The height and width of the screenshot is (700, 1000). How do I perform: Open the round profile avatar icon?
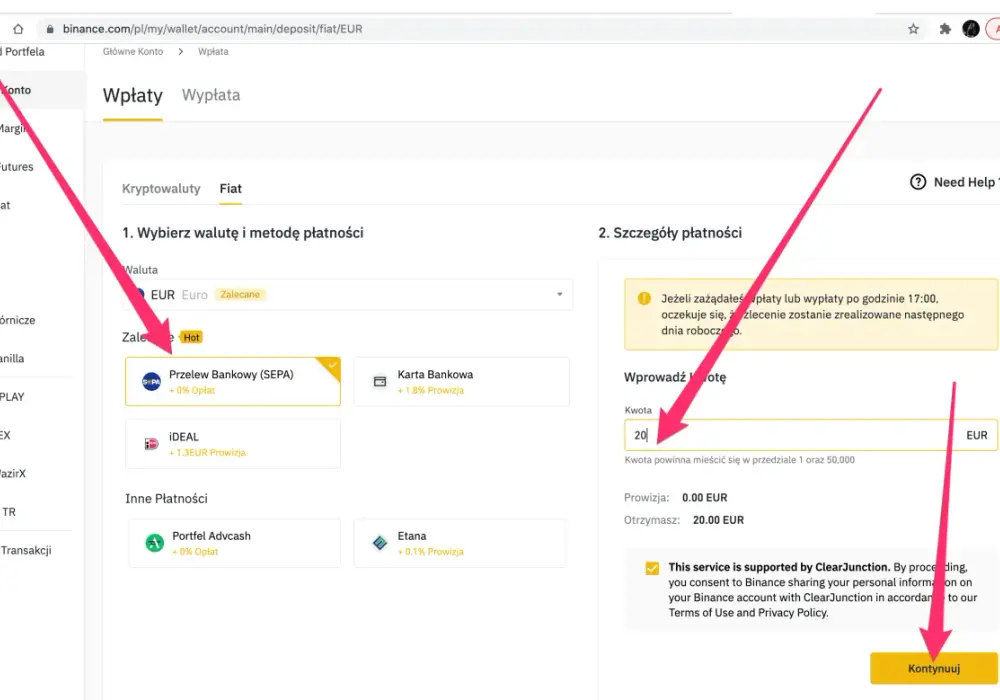coord(971,29)
